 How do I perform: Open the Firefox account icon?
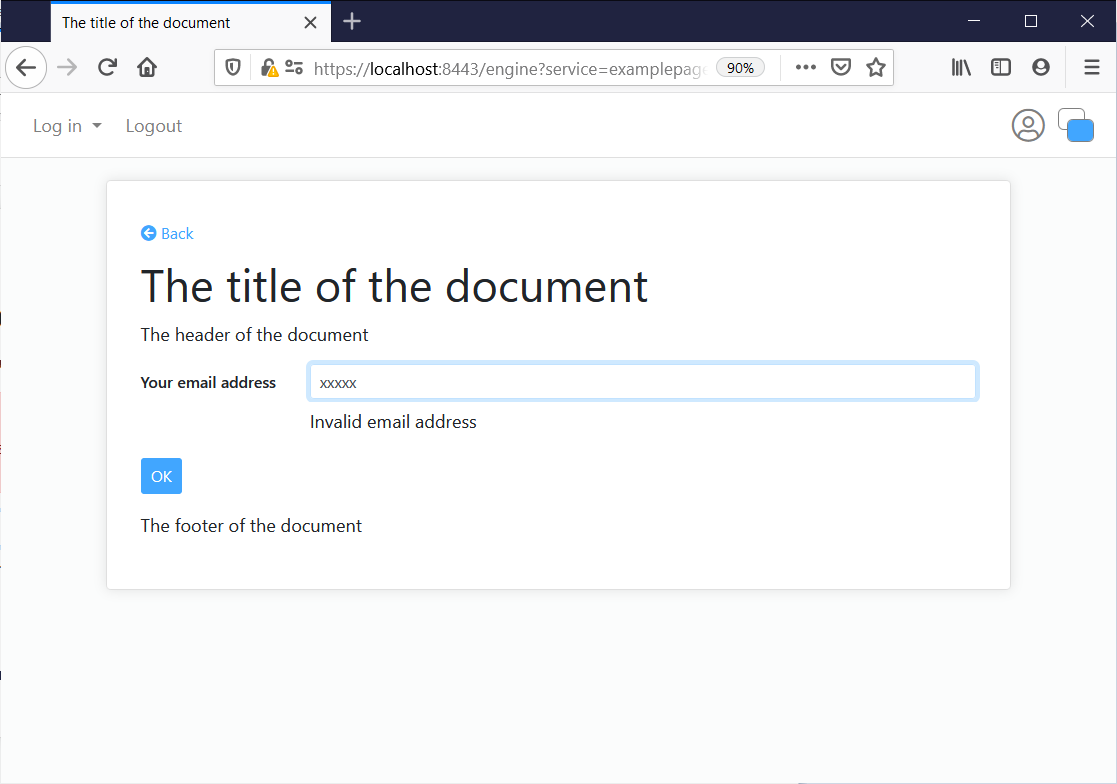tap(1041, 68)
